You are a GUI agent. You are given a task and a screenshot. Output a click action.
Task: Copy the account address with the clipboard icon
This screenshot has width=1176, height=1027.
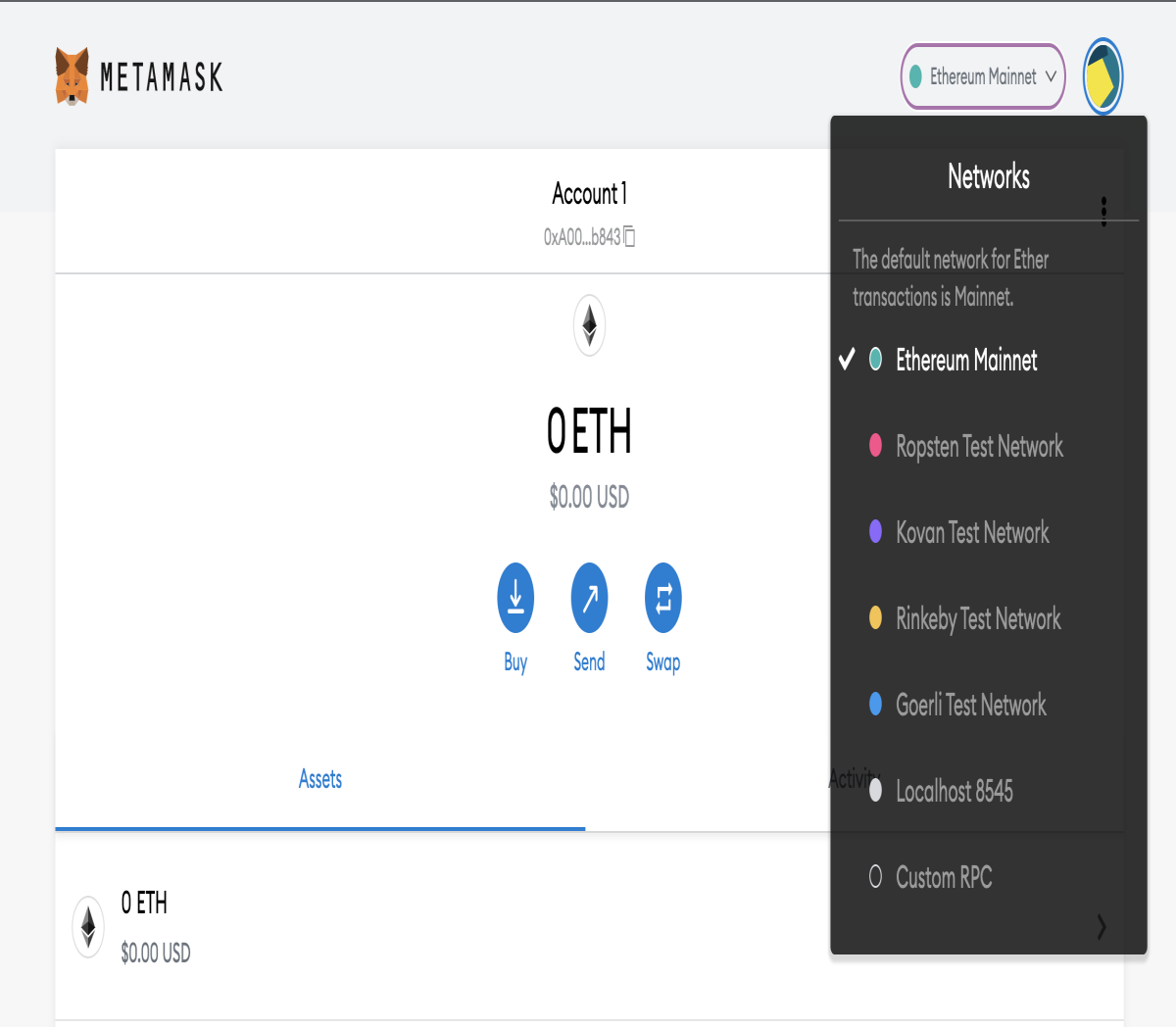click(x=629, y=236)
